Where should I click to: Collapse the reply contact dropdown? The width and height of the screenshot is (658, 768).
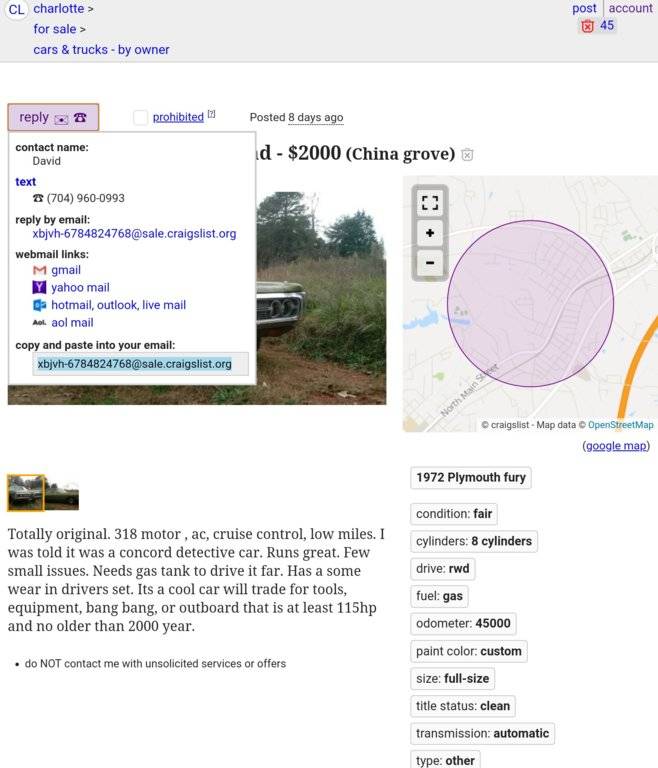(53, 117)
